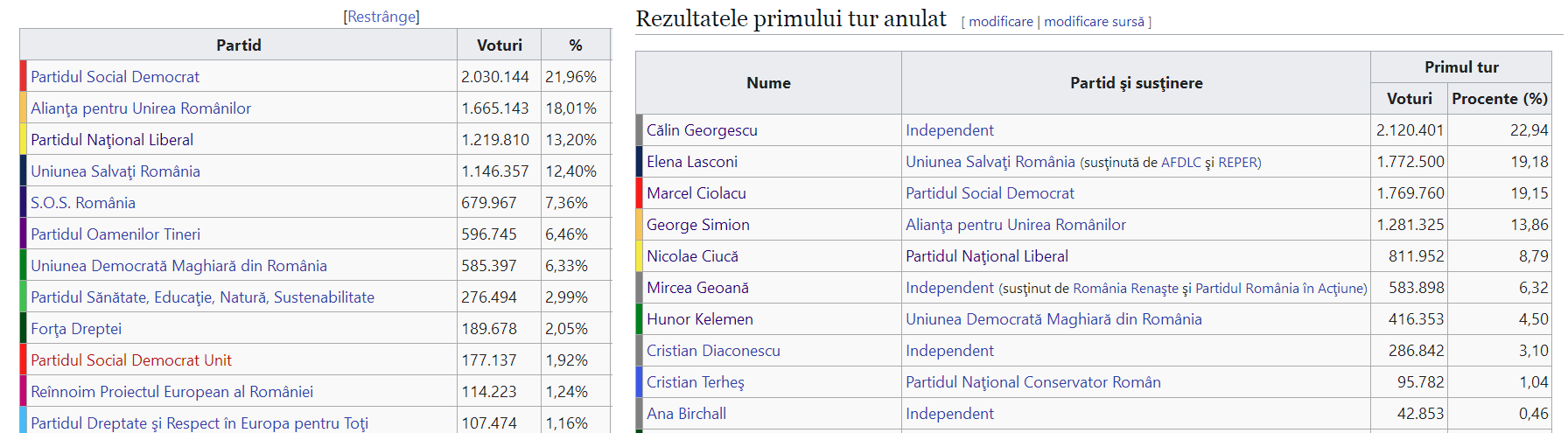Open Partidul Social Democrat in party table
Image resolution: width=1568 pixels, height=433 pixels.
115,77
